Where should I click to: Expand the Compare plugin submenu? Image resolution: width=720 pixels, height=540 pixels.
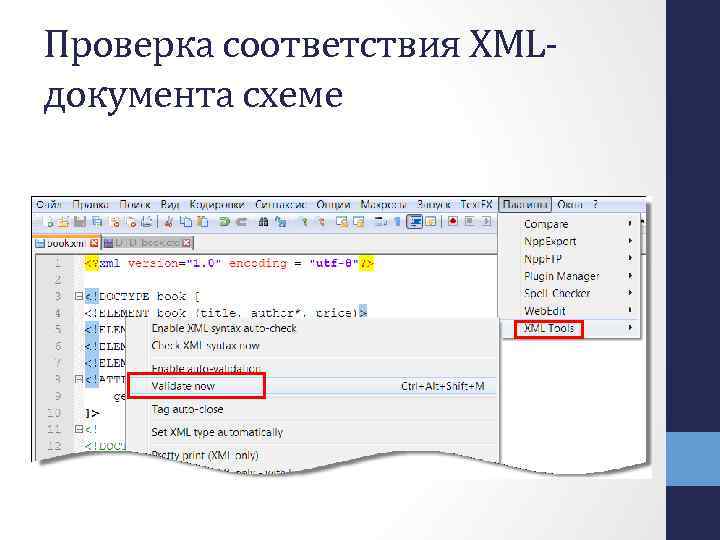571,224
